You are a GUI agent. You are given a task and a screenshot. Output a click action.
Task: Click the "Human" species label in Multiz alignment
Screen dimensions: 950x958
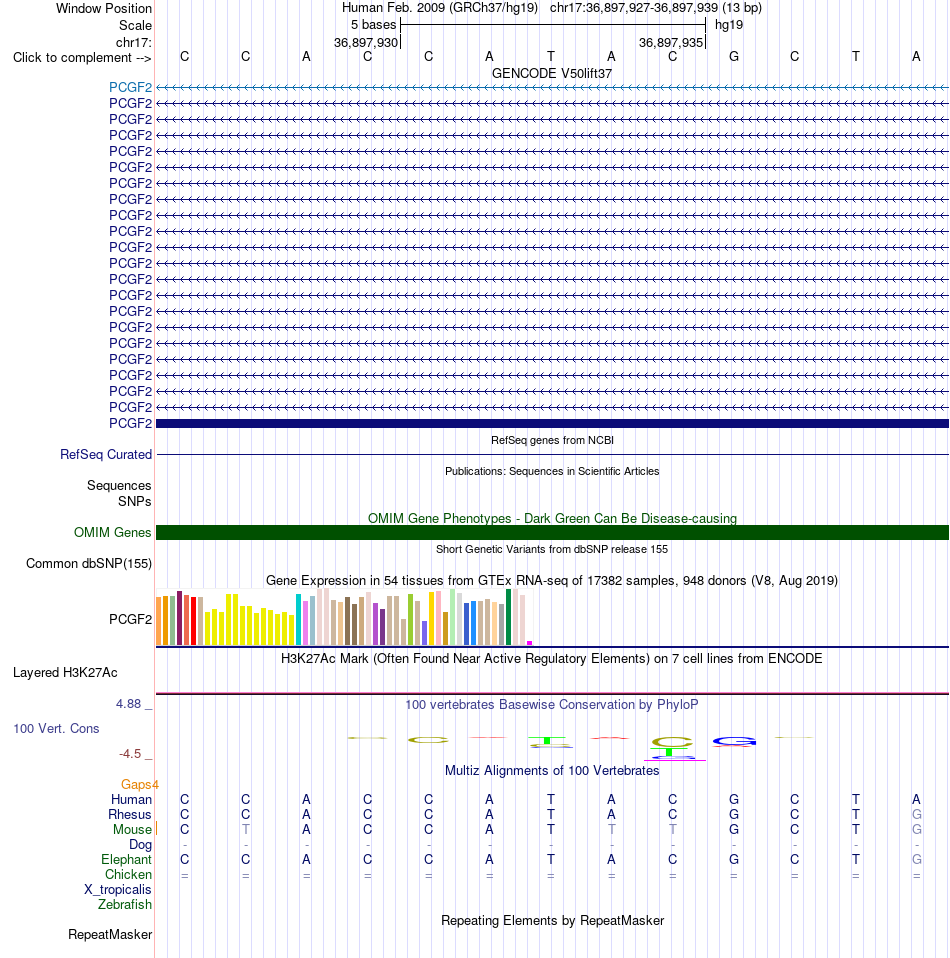click(131, 800)
